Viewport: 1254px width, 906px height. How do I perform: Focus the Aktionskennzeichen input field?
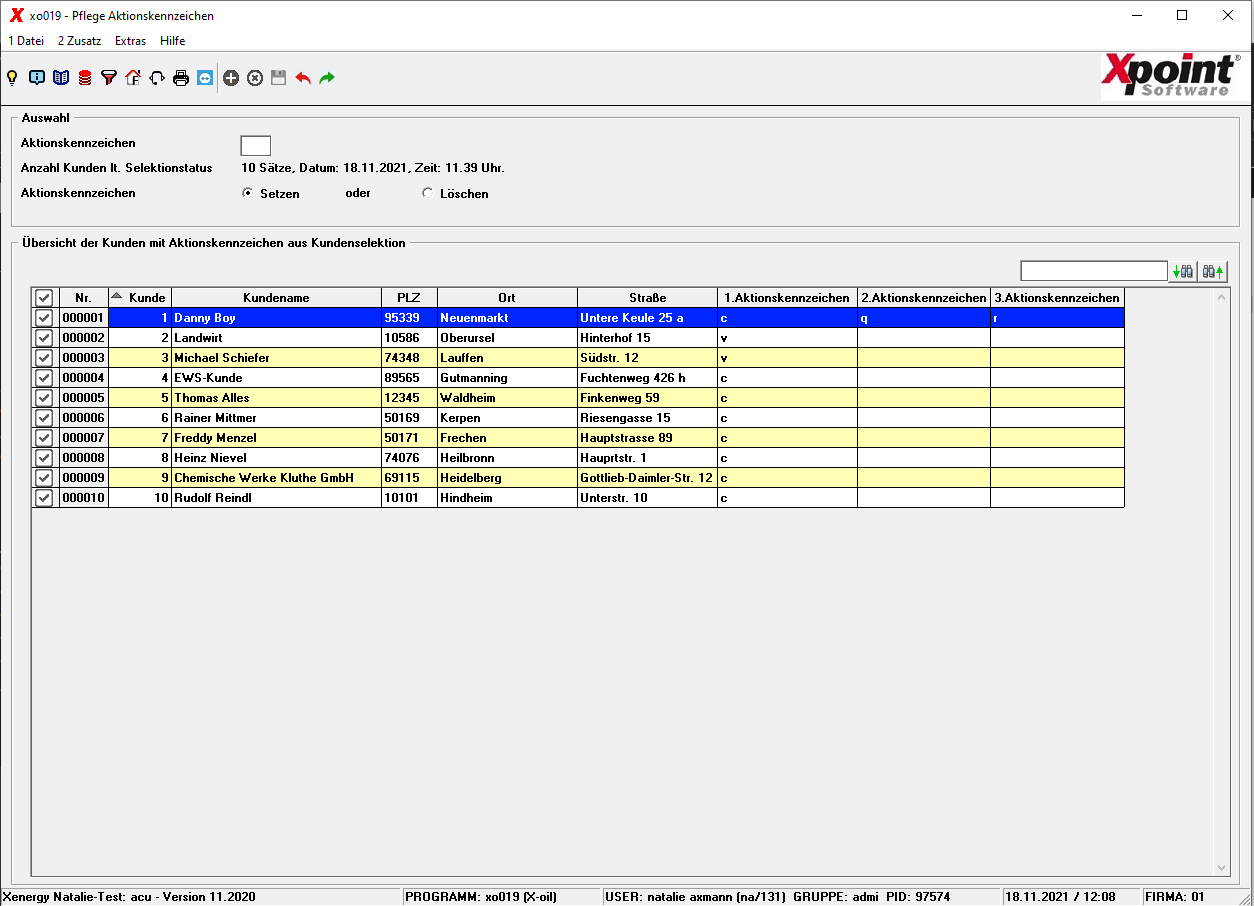[x=256, y=145]
